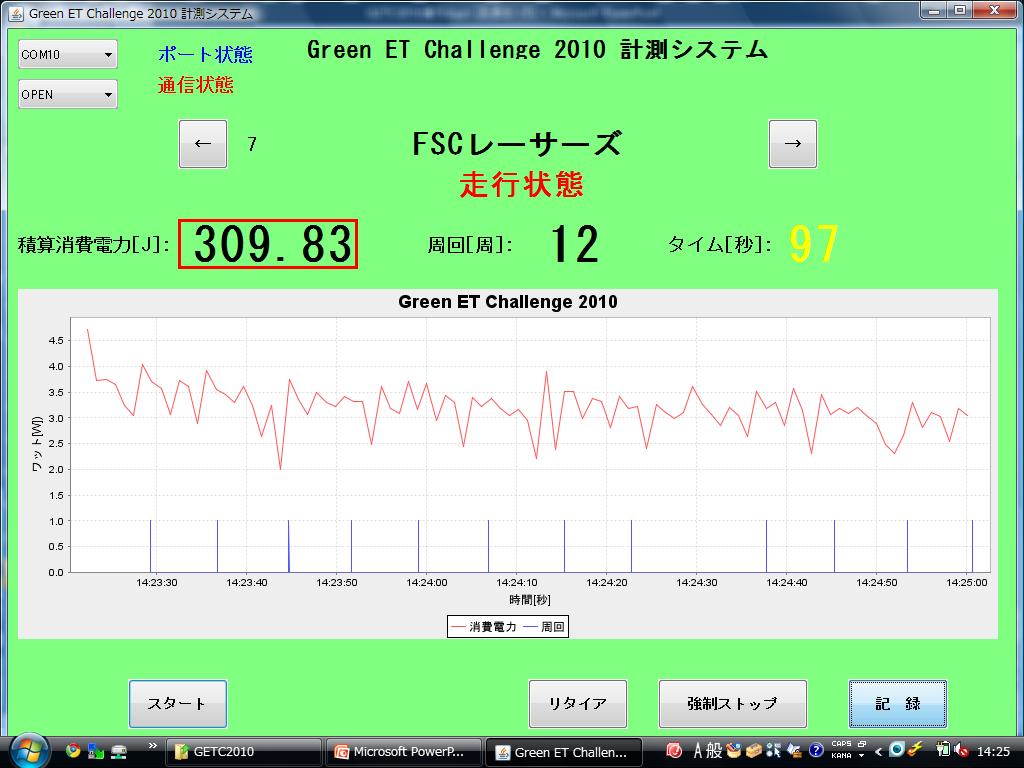Click the 記録 button
This screenshot has height=768, width=1024.
coord(897,704)
